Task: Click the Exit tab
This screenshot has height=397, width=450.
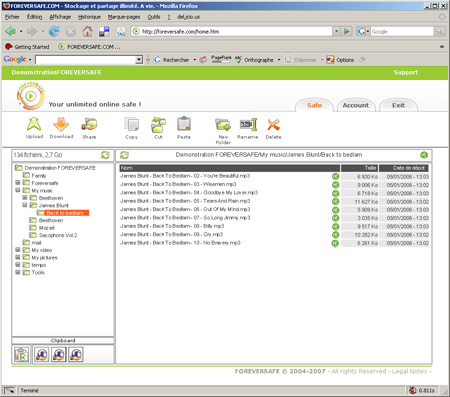Action: tap(398, 105)
